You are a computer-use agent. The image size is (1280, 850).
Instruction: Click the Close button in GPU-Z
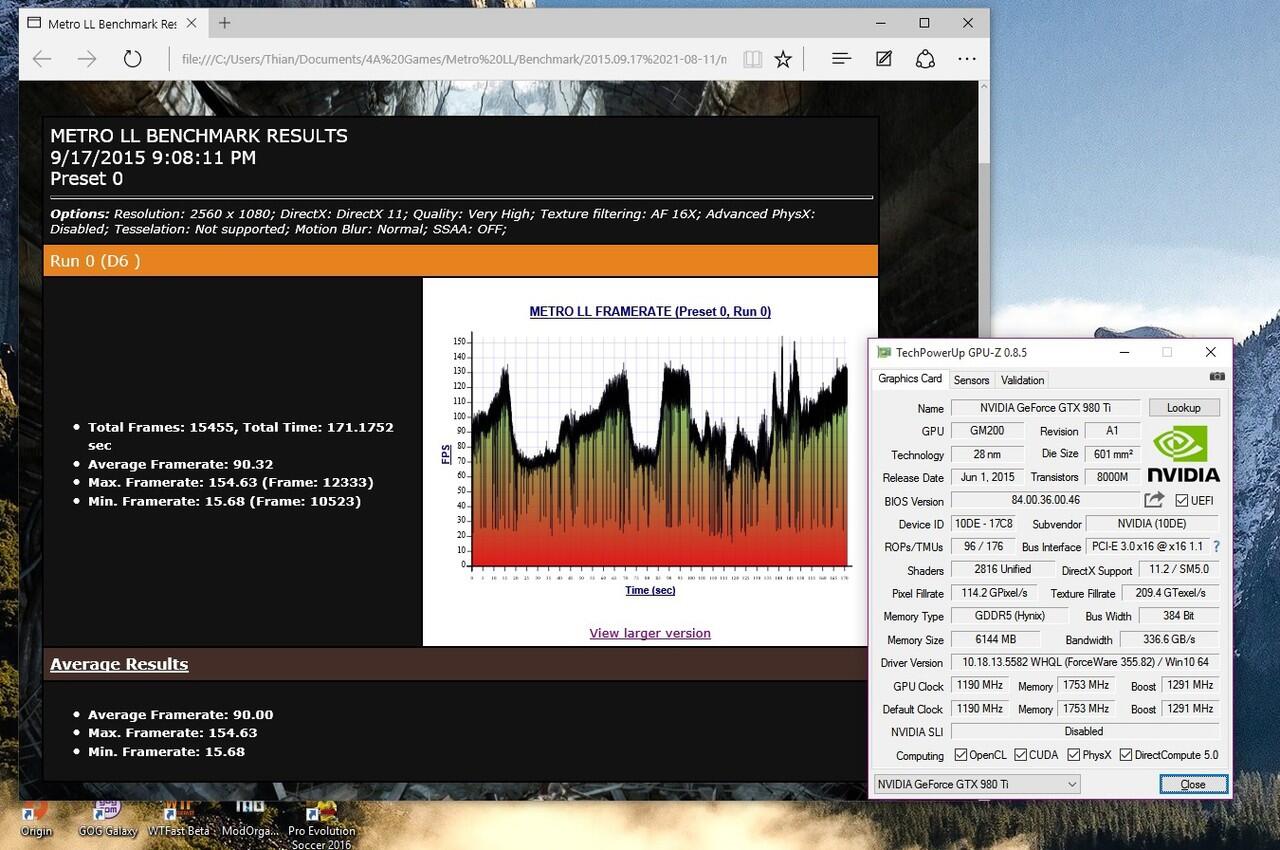click(1193, 784)
